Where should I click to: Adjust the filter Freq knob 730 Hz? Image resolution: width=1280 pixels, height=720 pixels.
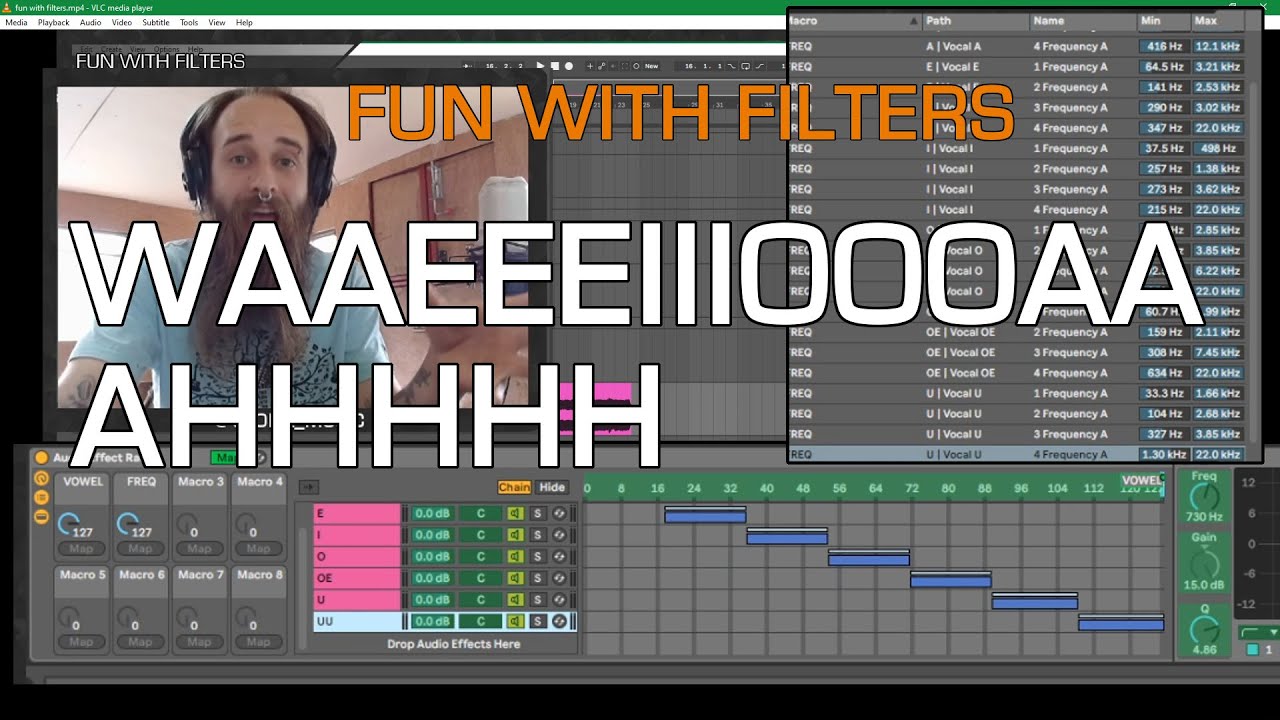click(x=1204, y=497)
